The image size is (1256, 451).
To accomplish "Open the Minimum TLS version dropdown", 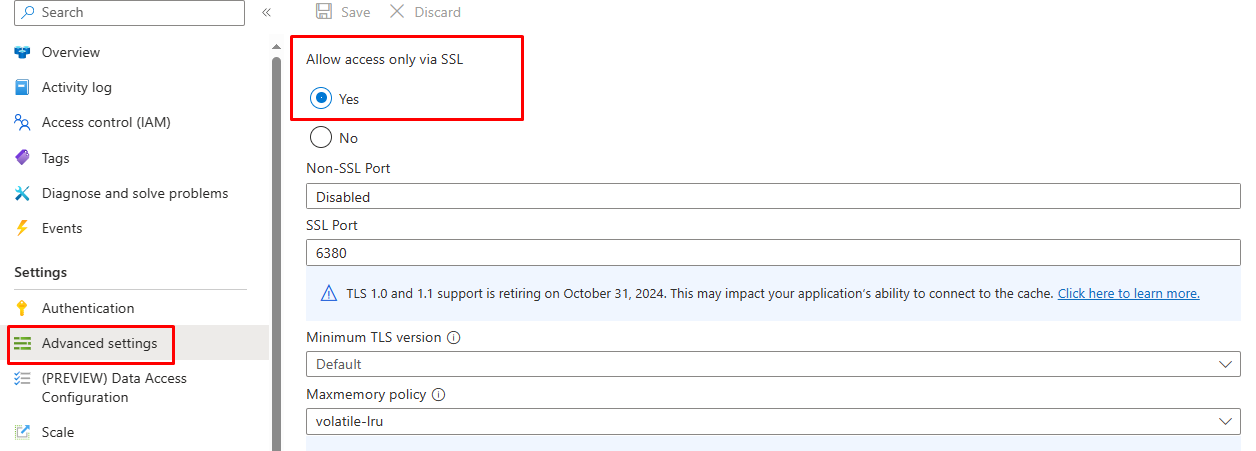I will pyautogui.click(x=773, y=364).
